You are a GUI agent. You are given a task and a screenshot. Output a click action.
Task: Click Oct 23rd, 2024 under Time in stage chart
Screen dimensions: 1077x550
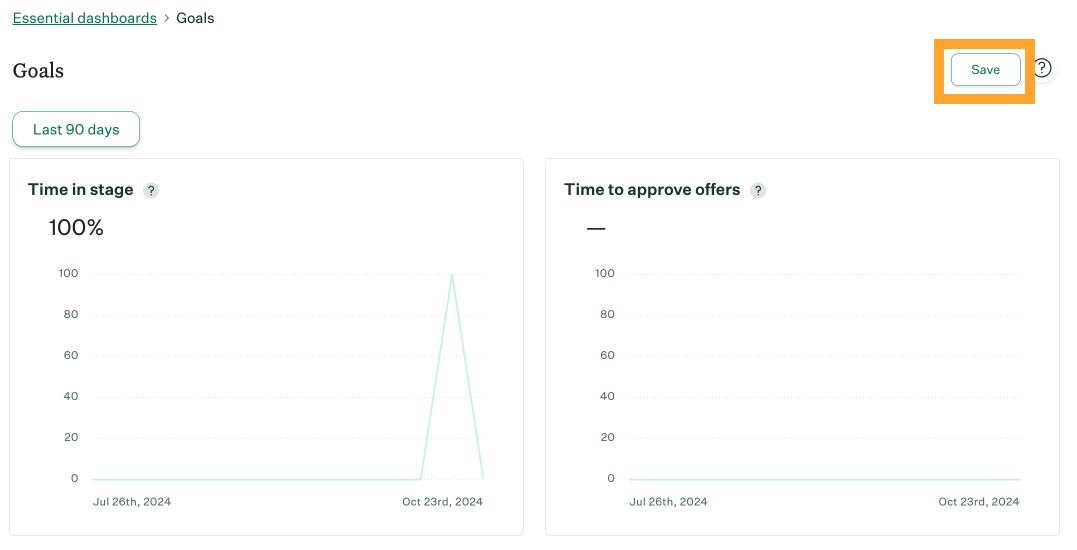click(x=443, y=502)
